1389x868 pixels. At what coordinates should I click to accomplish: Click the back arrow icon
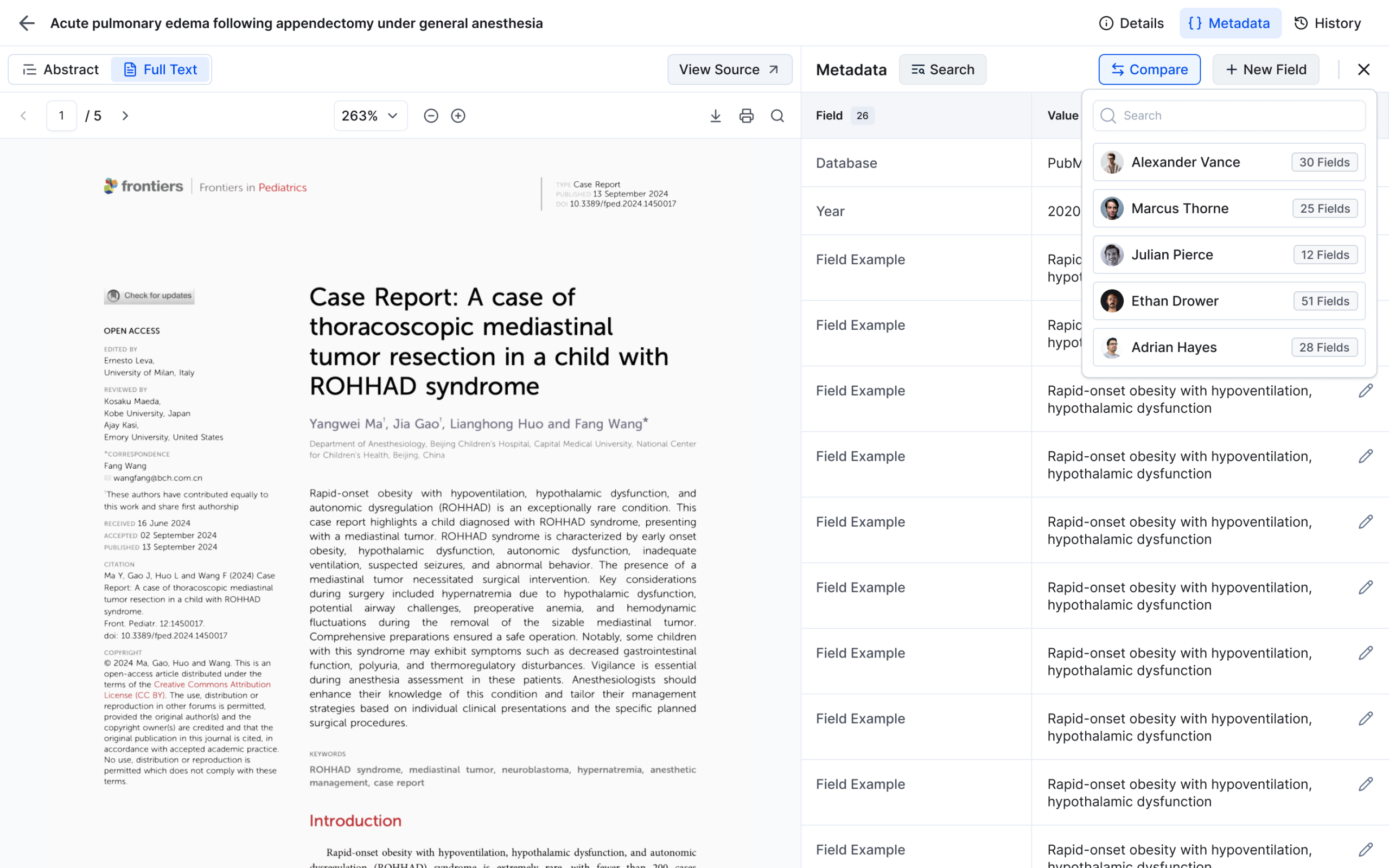[27, 23]
